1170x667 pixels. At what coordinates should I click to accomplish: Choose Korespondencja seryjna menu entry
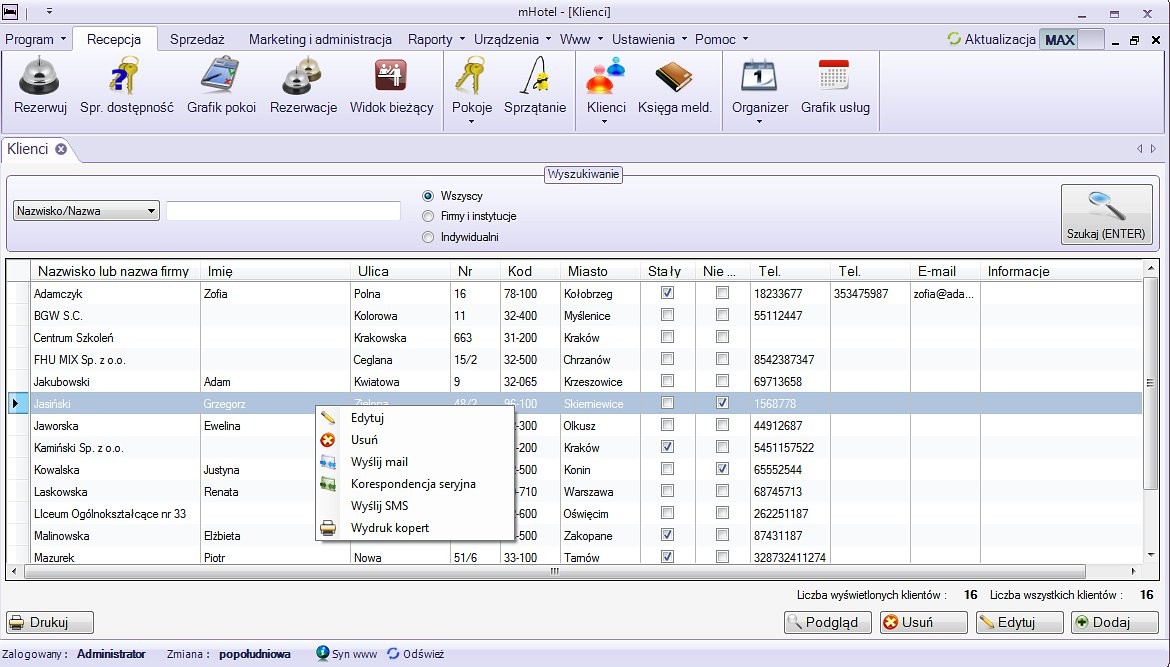point(414,483)
